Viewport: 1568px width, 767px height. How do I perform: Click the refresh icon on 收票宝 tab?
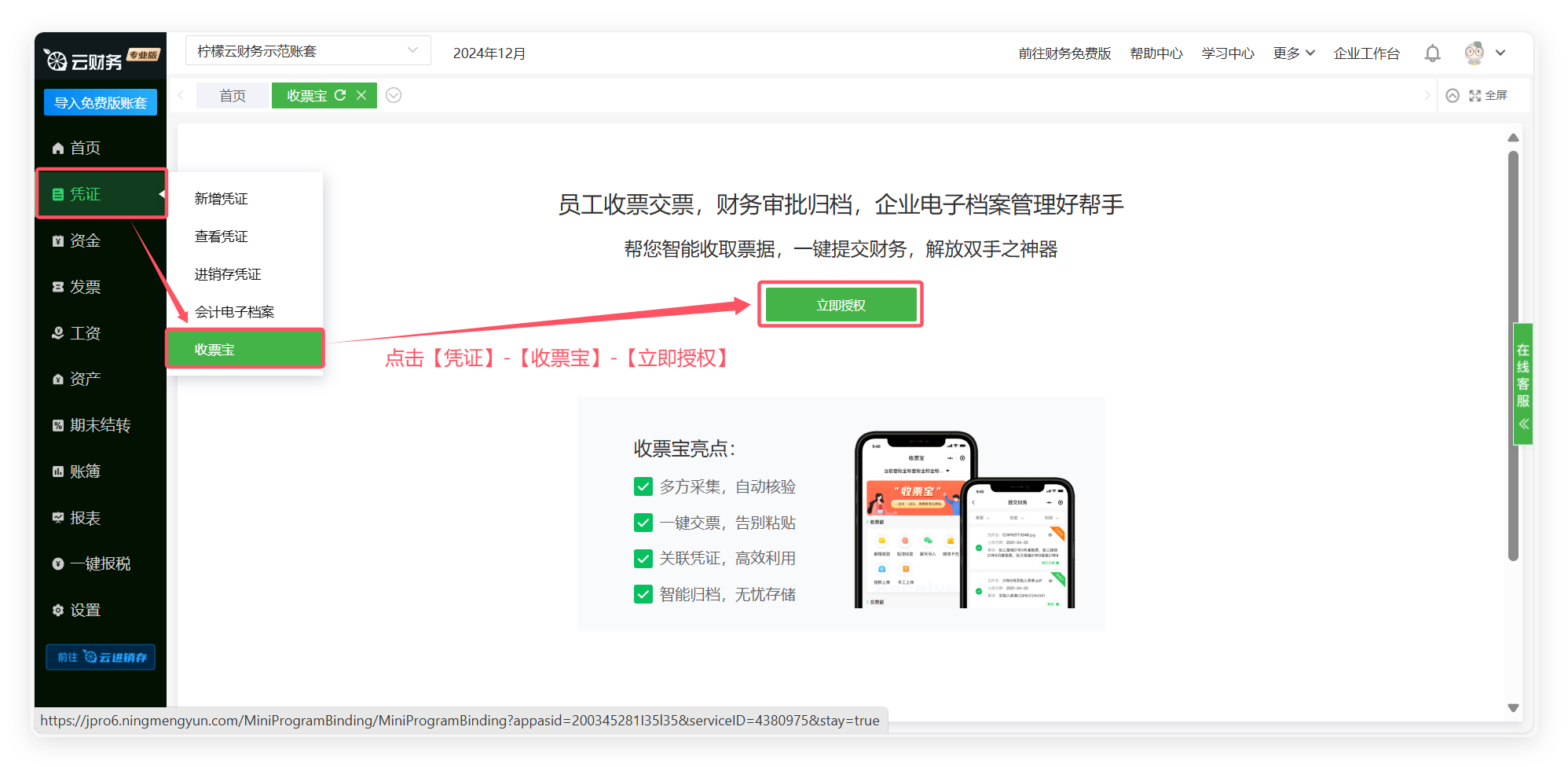coord(340,95)
